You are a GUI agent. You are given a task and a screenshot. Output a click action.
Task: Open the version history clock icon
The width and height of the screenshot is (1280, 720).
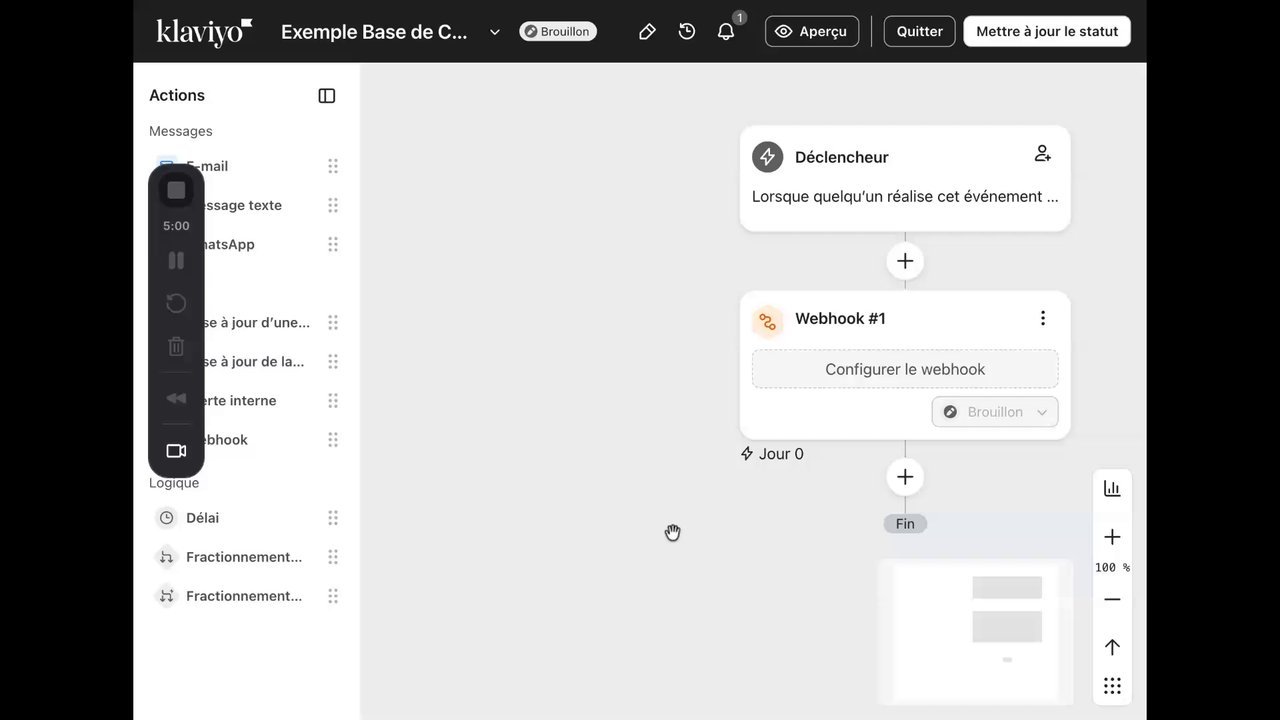(687, 32)
